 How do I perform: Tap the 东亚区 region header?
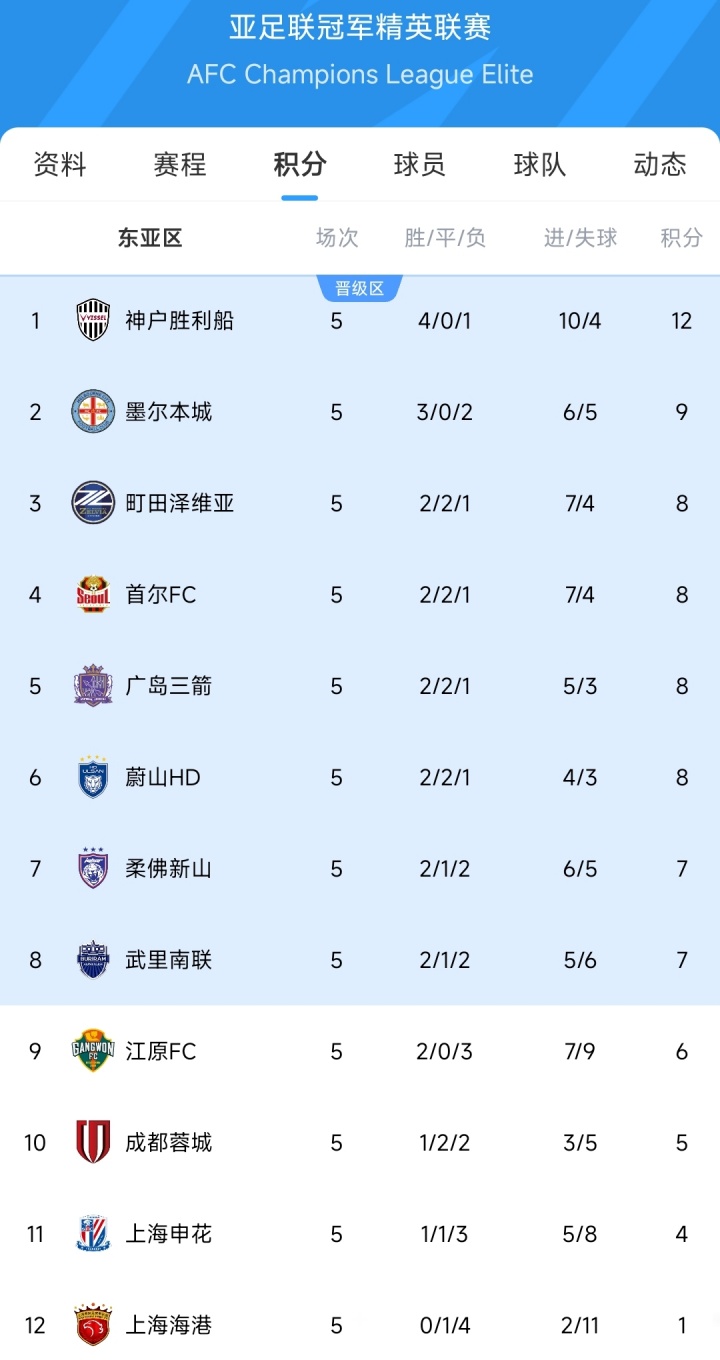[x=150, y=238]
